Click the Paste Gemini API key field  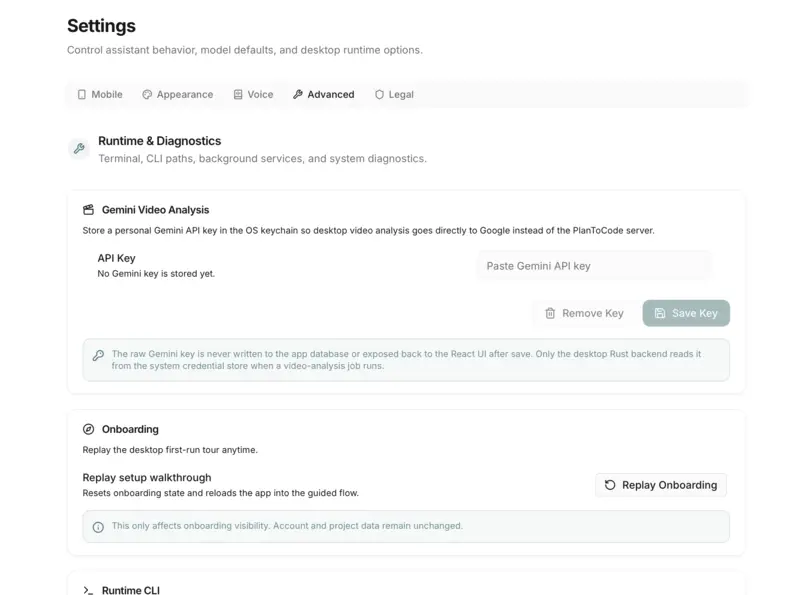[x=594, y=265]
